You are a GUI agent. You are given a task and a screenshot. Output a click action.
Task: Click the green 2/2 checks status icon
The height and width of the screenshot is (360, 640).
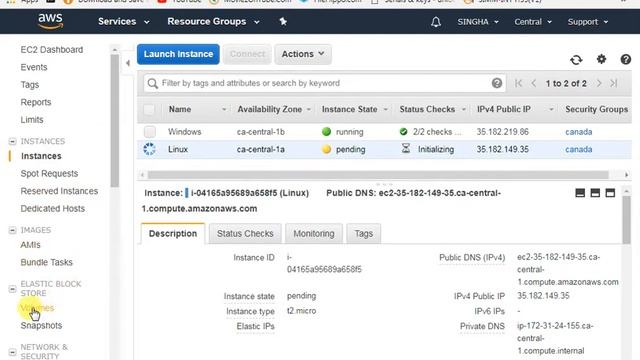[x=404, y=131]
